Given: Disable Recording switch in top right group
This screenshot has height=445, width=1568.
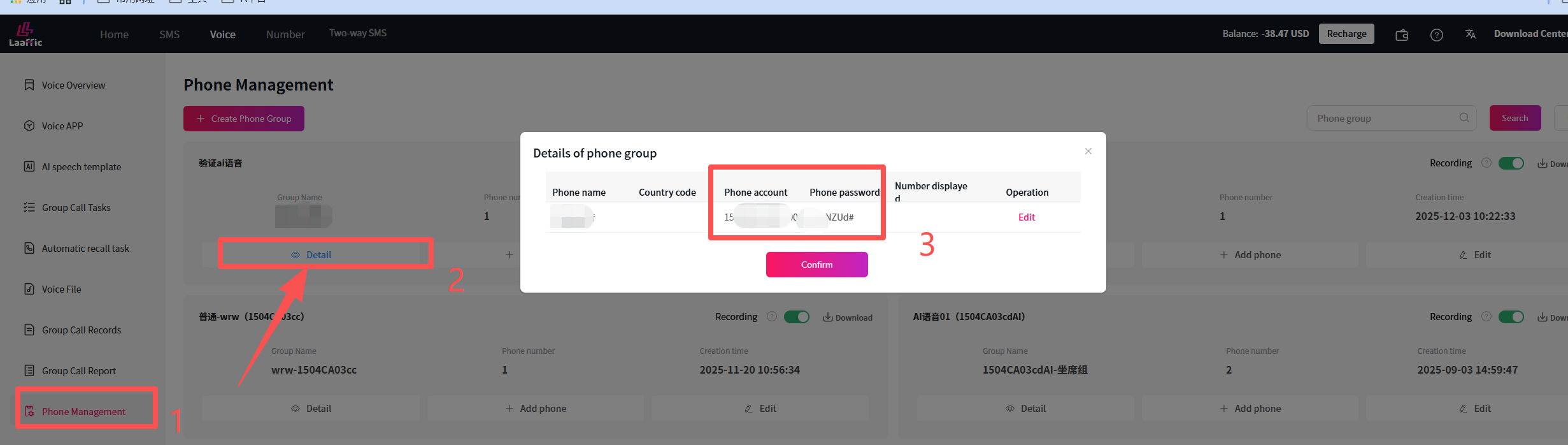Looking at the screenshot, I should [x=1511, y=163].
